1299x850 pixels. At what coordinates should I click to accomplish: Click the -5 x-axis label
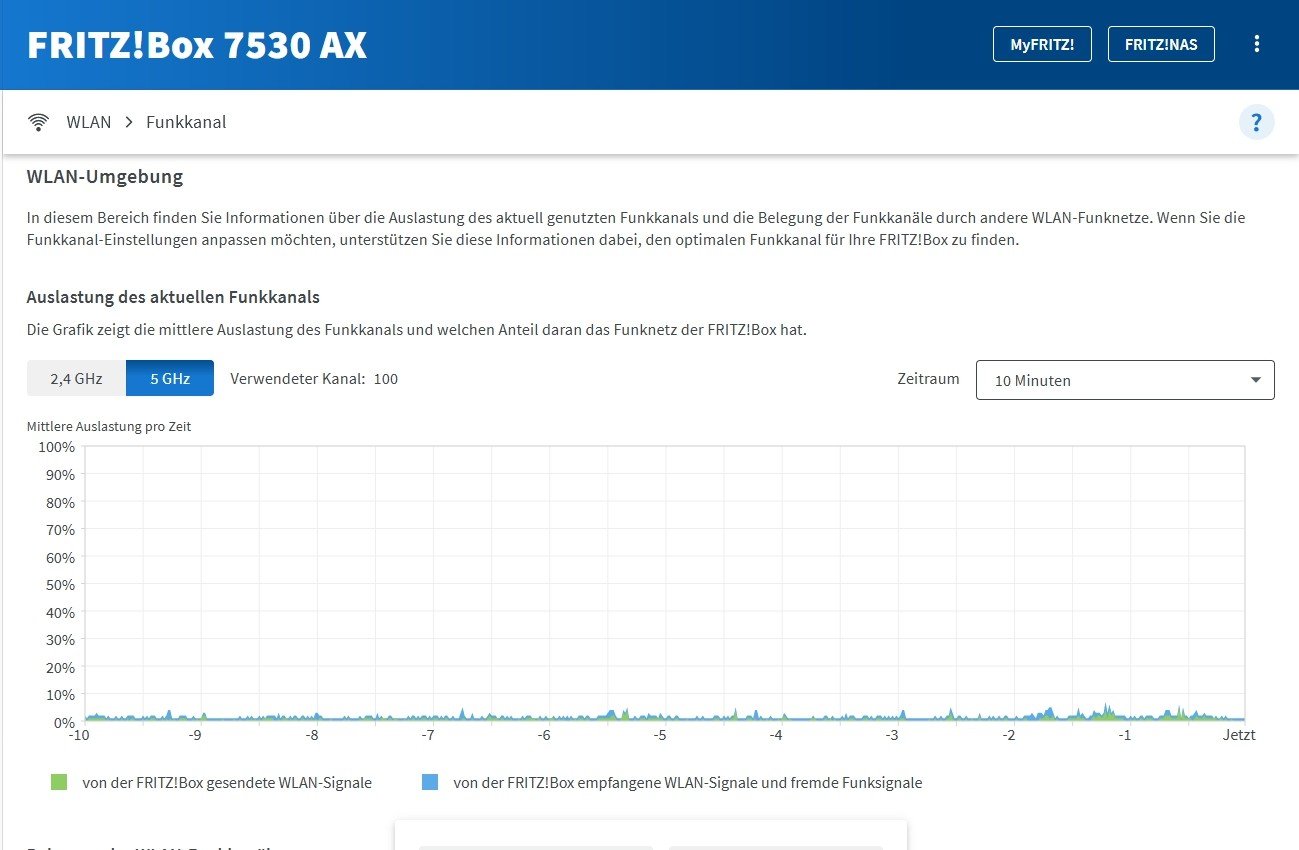coord(659,735)
